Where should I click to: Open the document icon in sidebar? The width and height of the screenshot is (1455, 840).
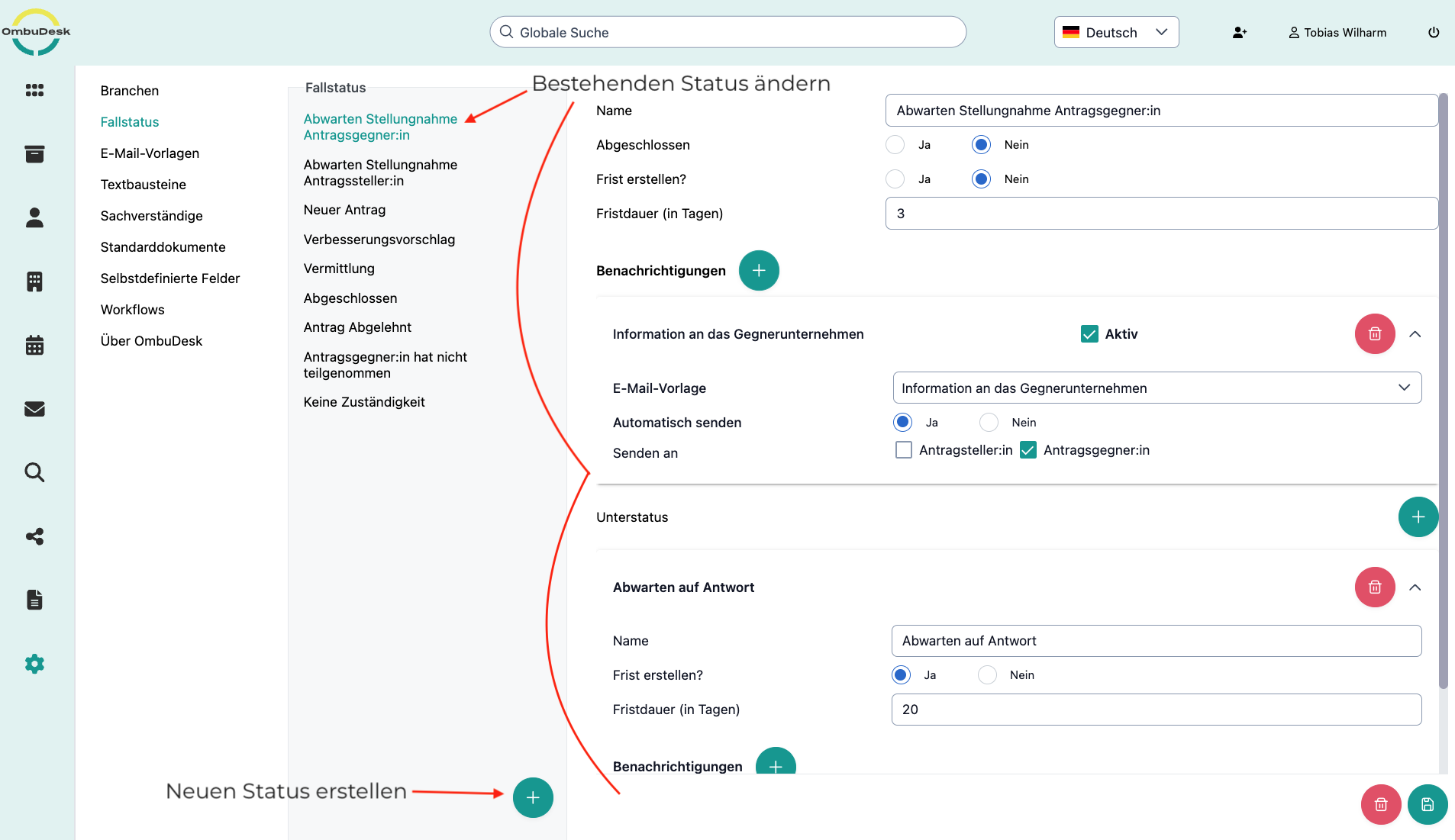pos(34,600)
